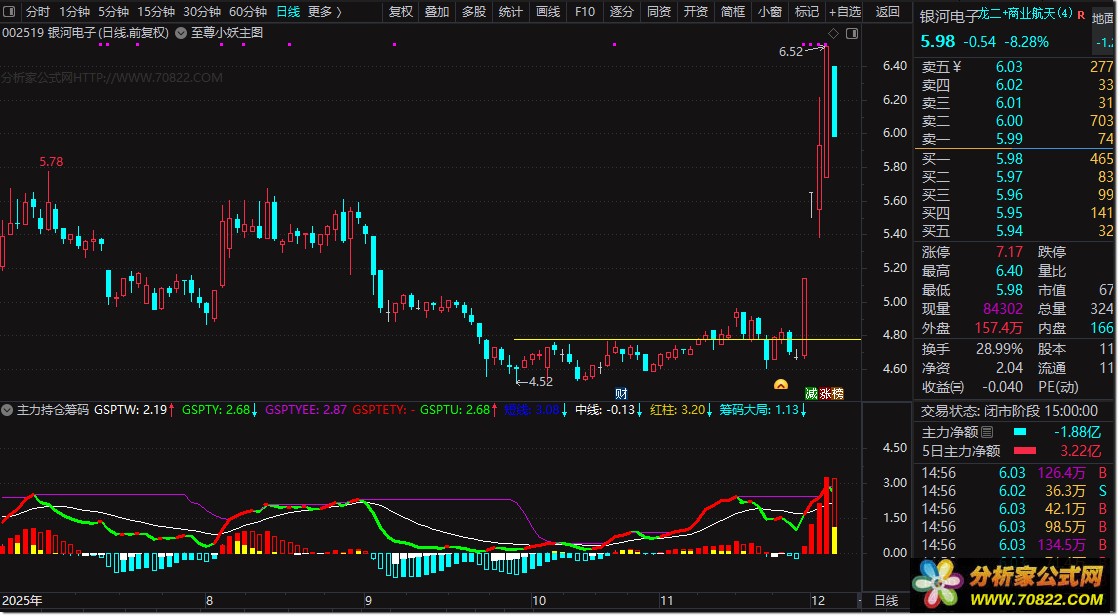The image size is (1120, 616).
Task: Toggle the left sidebar panel icon
Action: pos(10,11)
